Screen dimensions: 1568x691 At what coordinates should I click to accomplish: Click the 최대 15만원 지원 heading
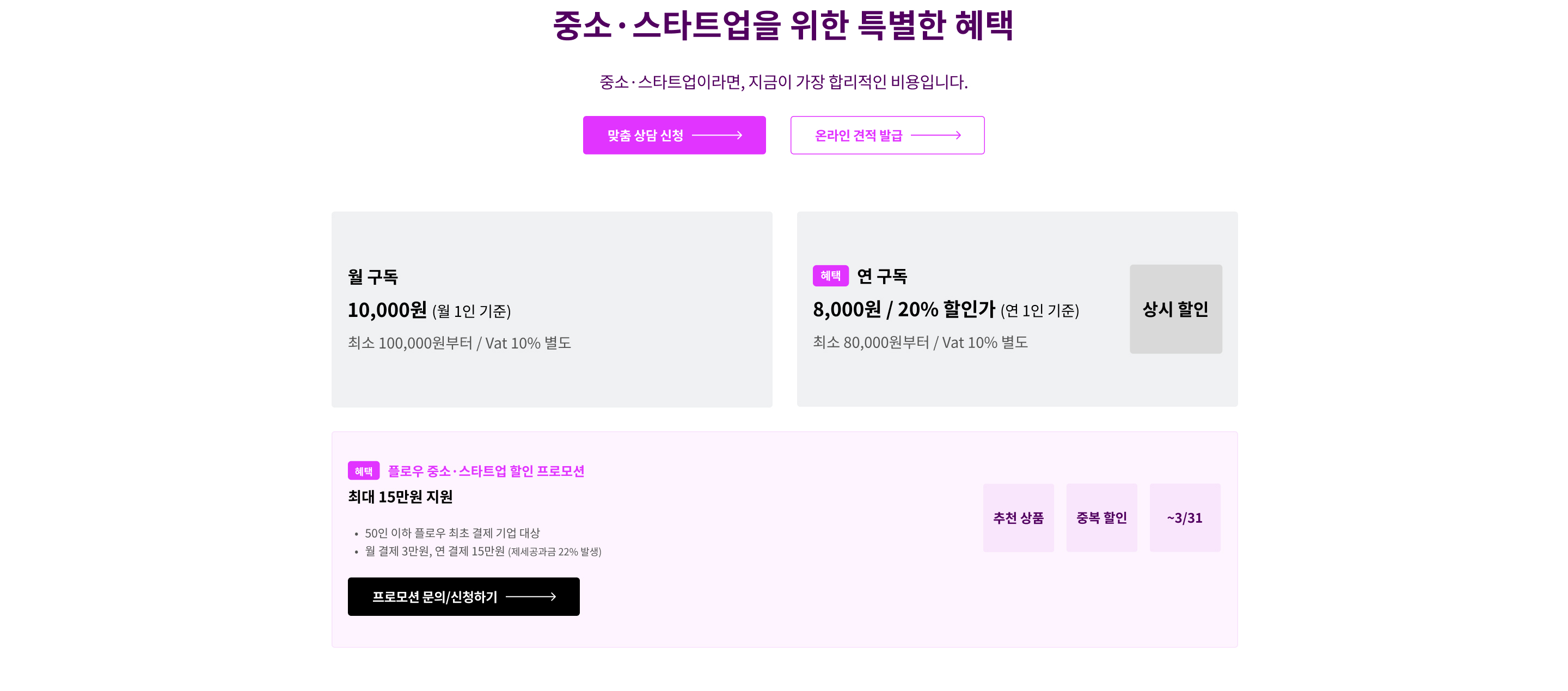tap(400, 496)
